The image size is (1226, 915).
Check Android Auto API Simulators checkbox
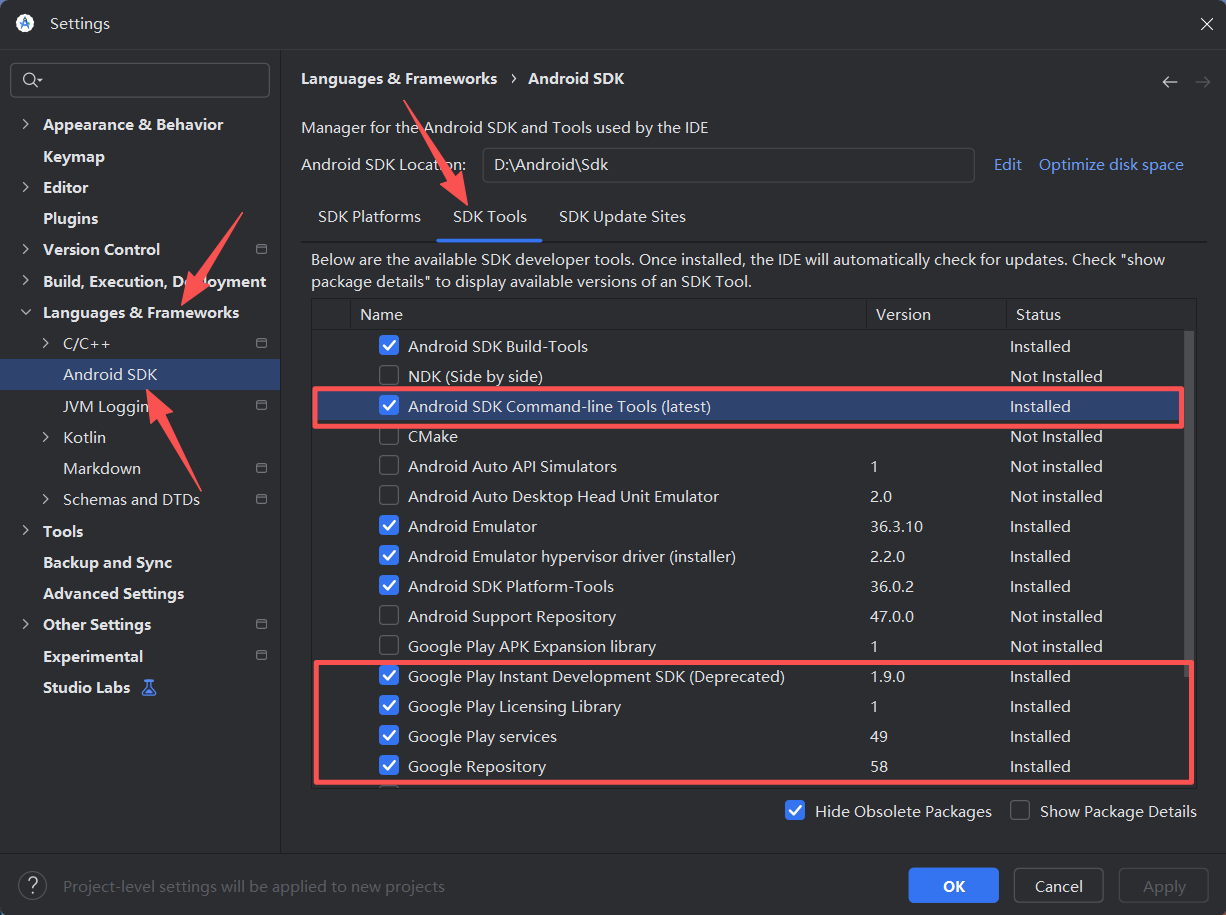click(389, 466)
